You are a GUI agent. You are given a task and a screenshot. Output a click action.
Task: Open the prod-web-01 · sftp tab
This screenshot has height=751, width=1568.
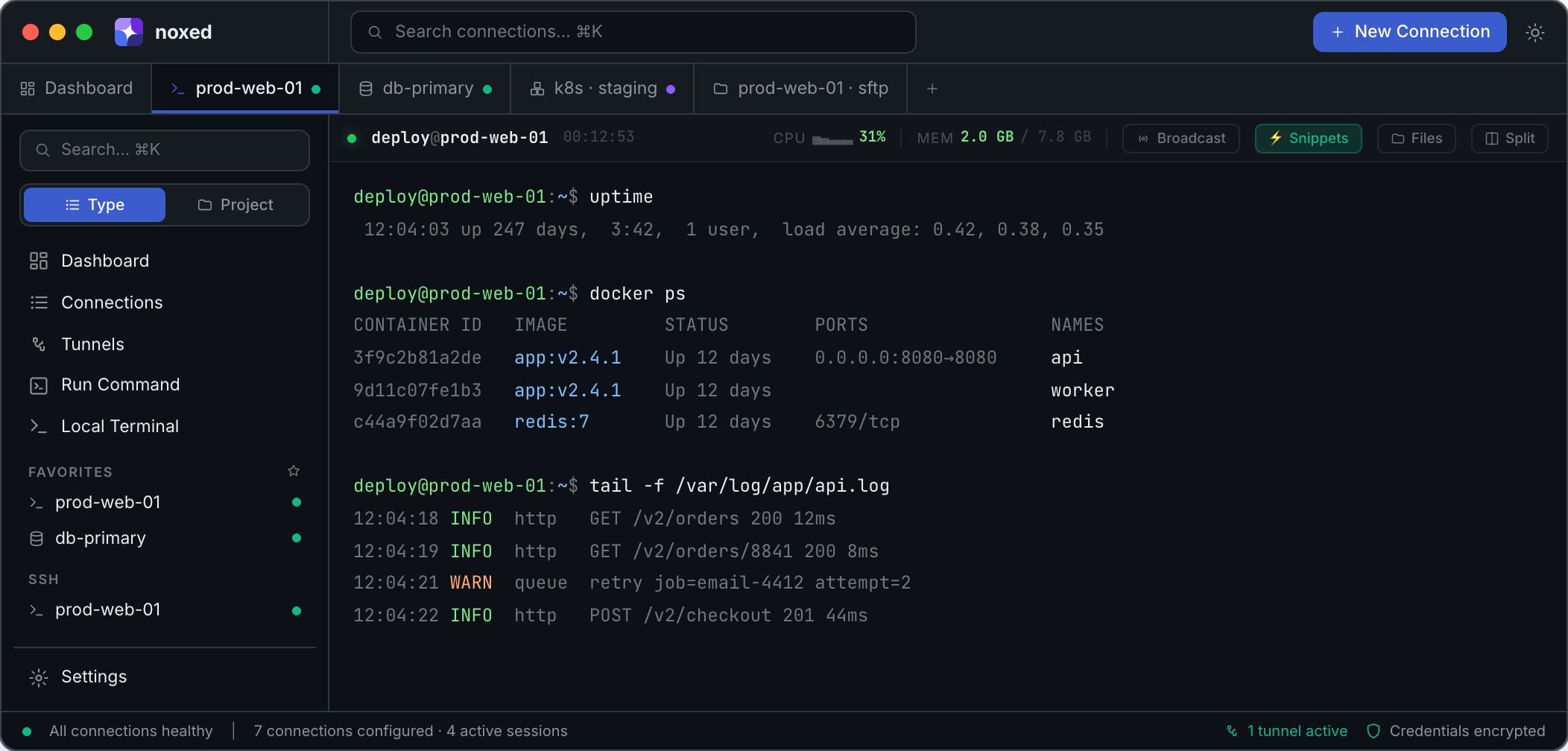[800, 89]
